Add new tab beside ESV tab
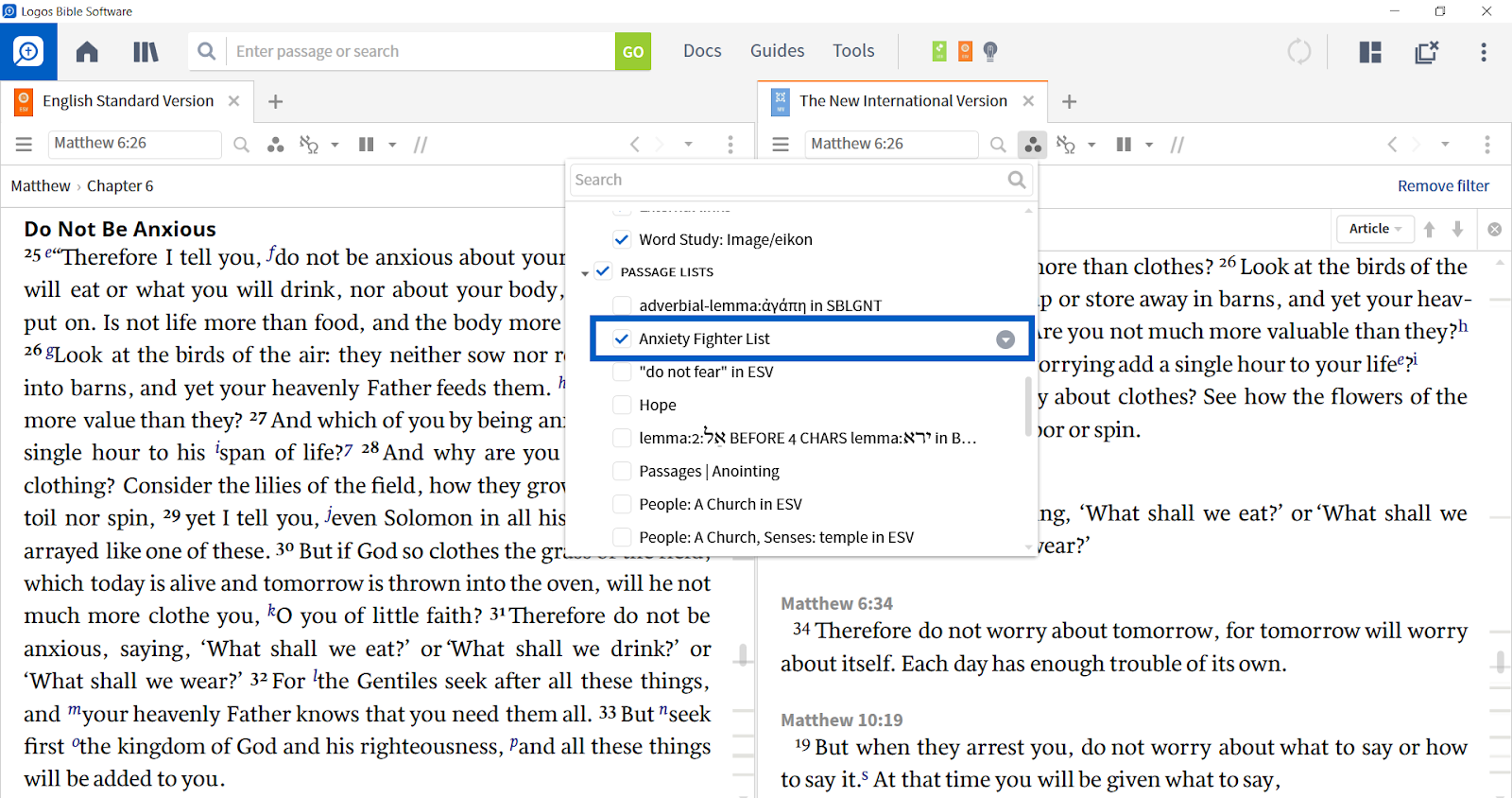 point(275,101)
